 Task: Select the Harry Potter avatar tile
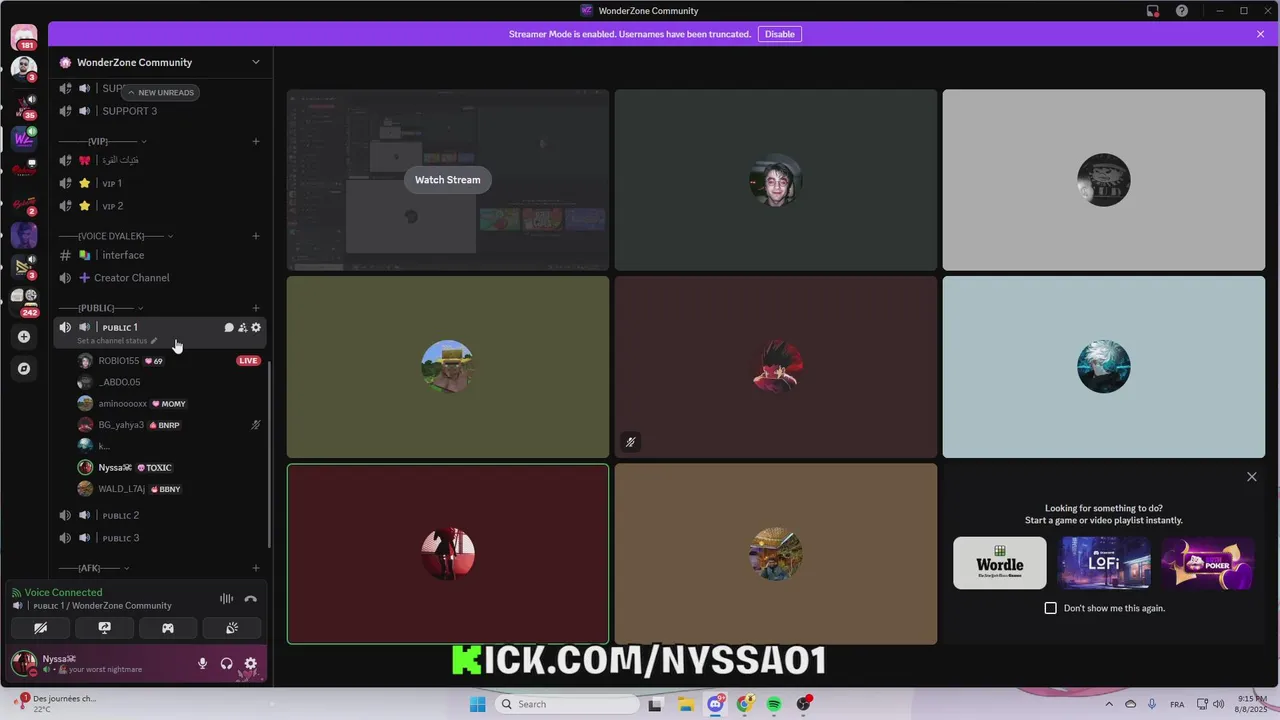(x=776, y=180)
